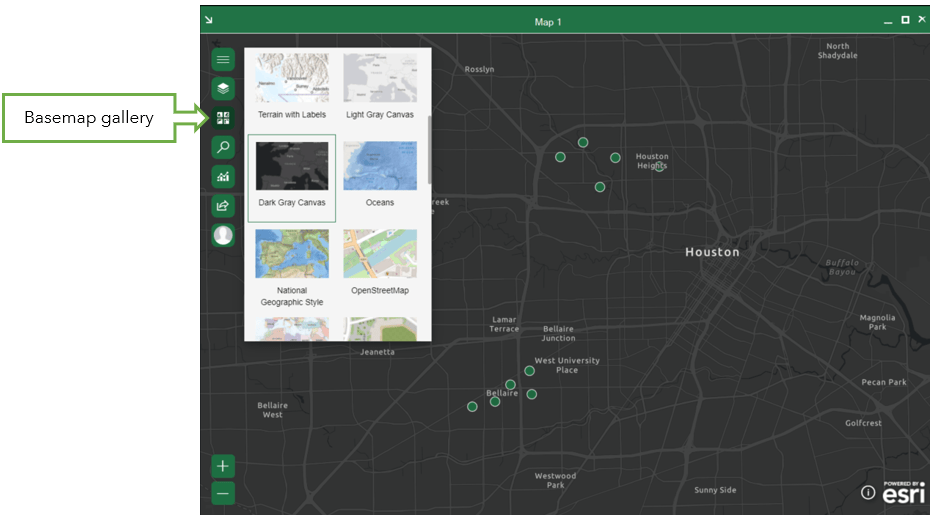
Task: Click the Houston city label
Action: click(712, 252)
